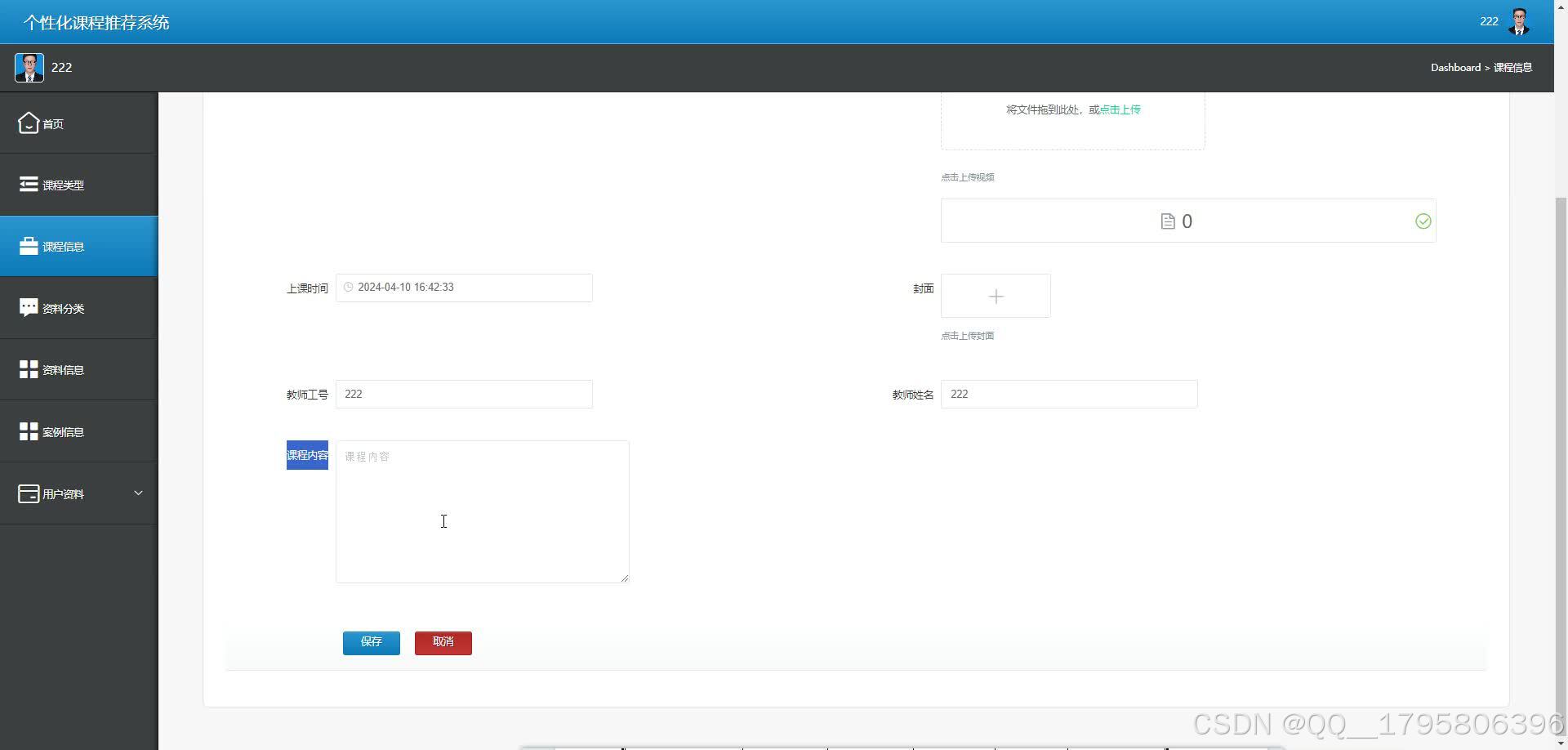Open the 案例信息 sidebar menu
1568x750 pixels.
(x=78, y=431)
